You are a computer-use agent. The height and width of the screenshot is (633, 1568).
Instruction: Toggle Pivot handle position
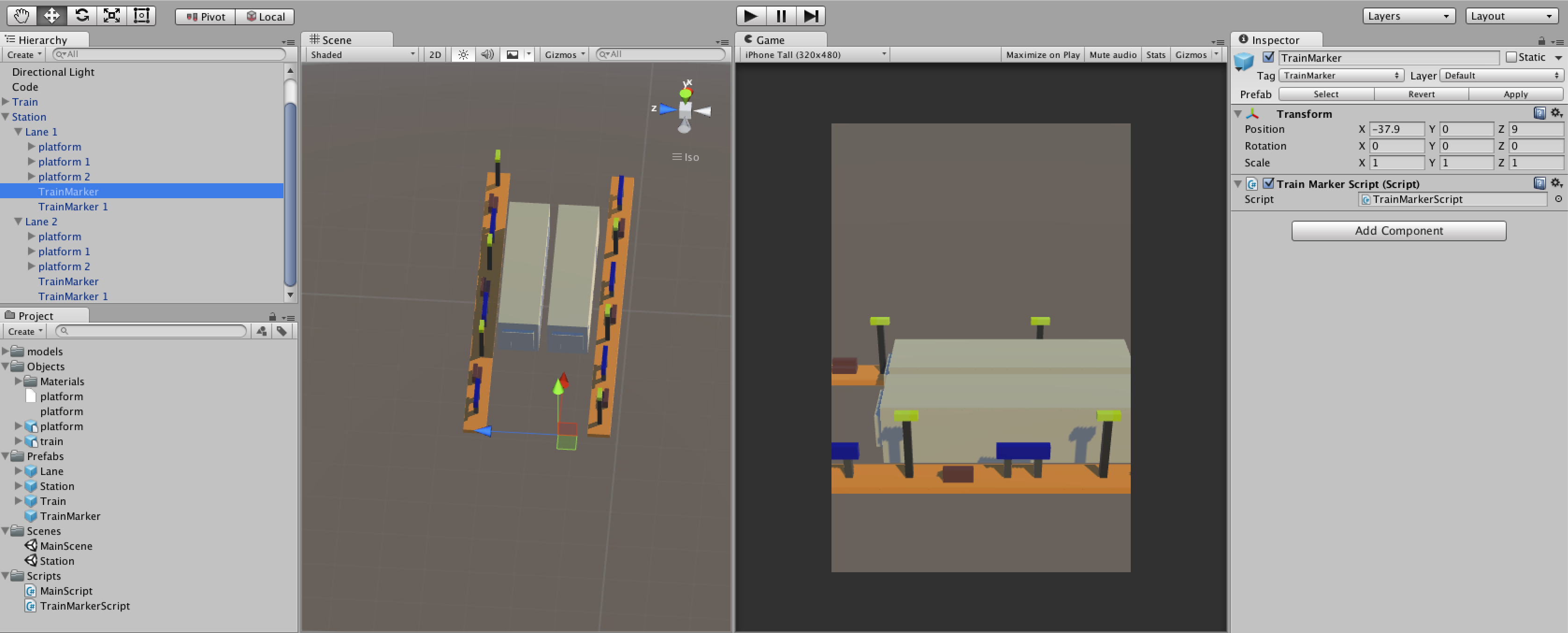206,16
